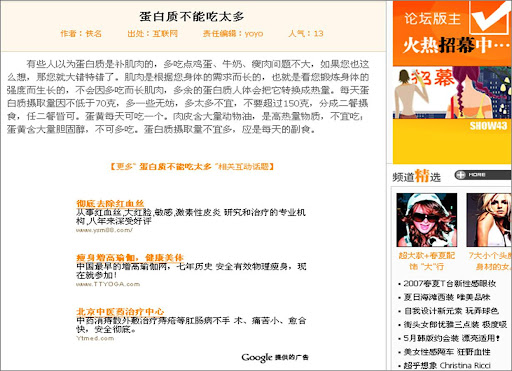Click the Google 提供的广告 logo
This screenshot has width=512, height=371.
click(x=275, y=357)
